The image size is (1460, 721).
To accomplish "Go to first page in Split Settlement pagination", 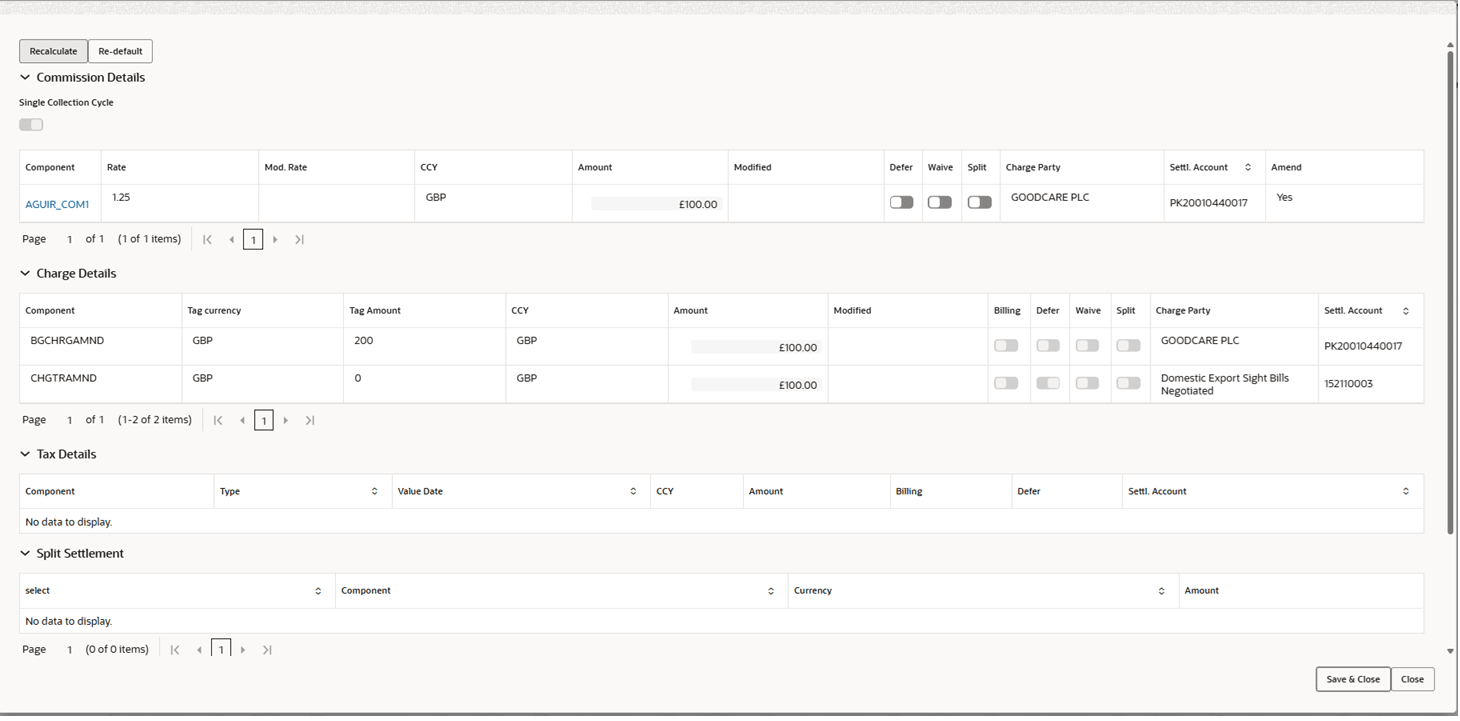I will [x=175, y=649].
